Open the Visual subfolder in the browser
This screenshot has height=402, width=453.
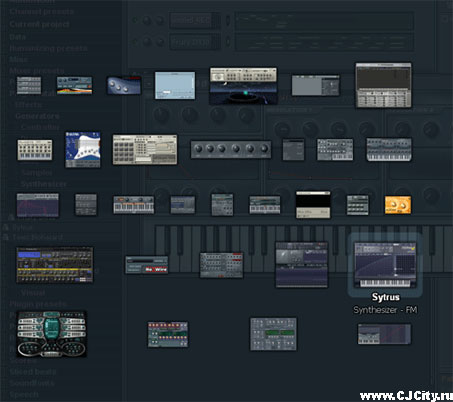point(33,292)
